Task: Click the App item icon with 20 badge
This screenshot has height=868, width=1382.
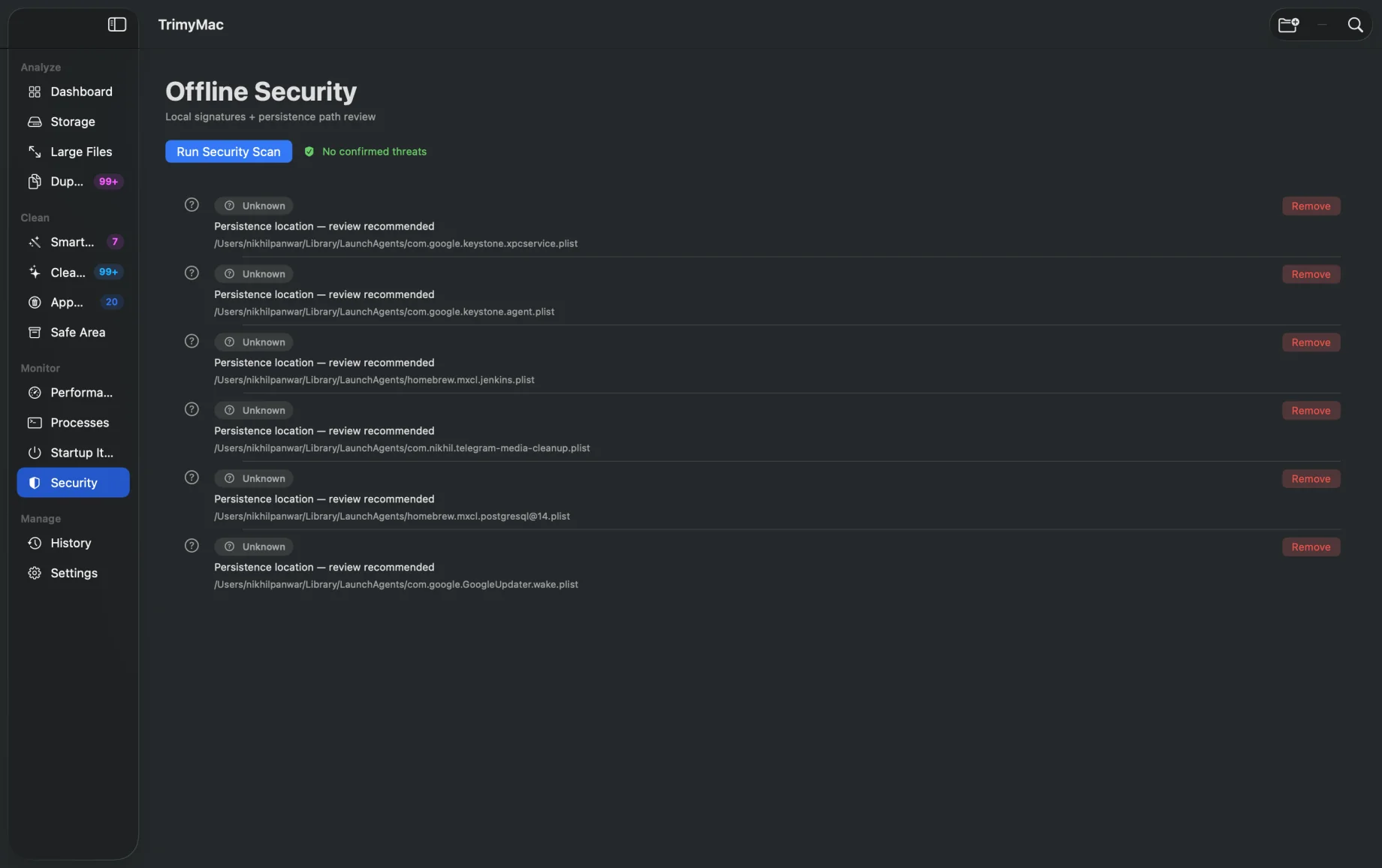Action: pyautogui.click(x=35, y=303)
